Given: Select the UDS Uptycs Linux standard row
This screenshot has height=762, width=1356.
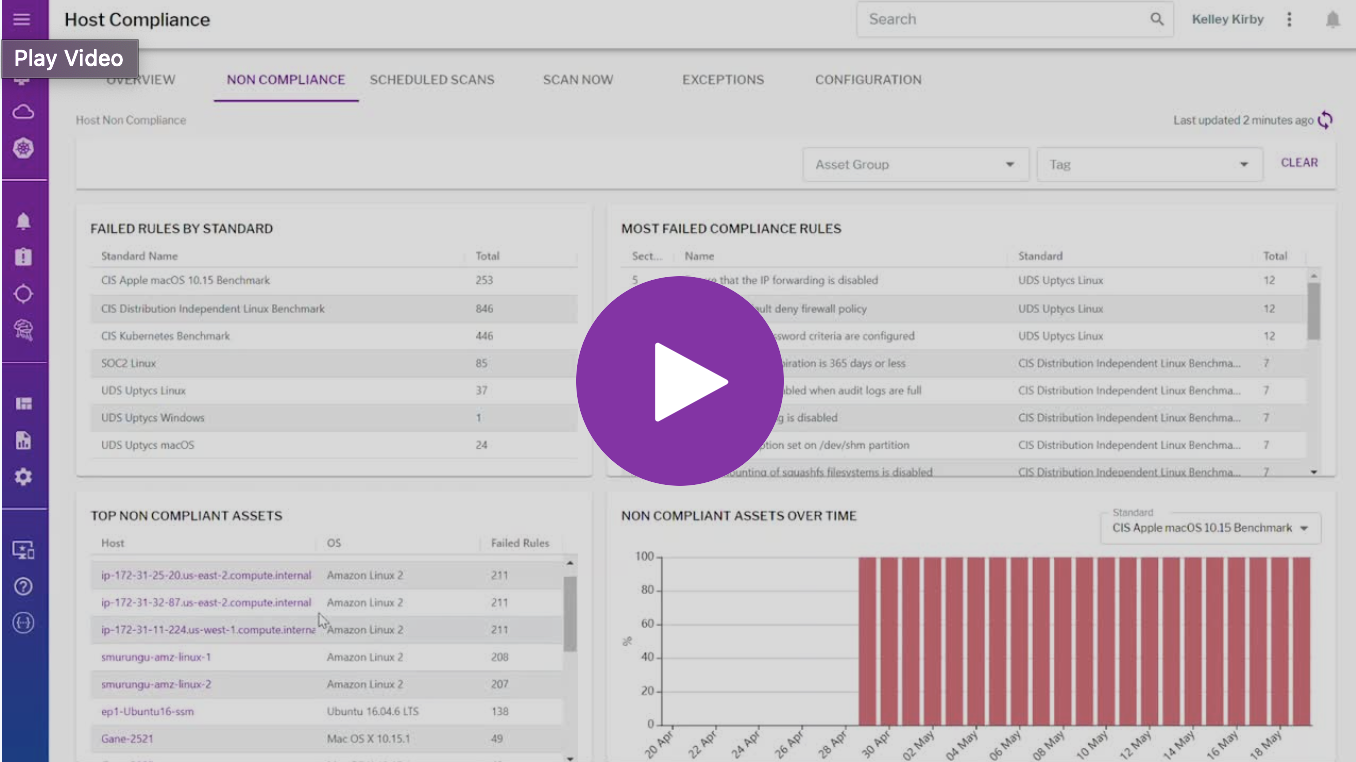Looking at the screenshot, I should (x=334, y=390).
